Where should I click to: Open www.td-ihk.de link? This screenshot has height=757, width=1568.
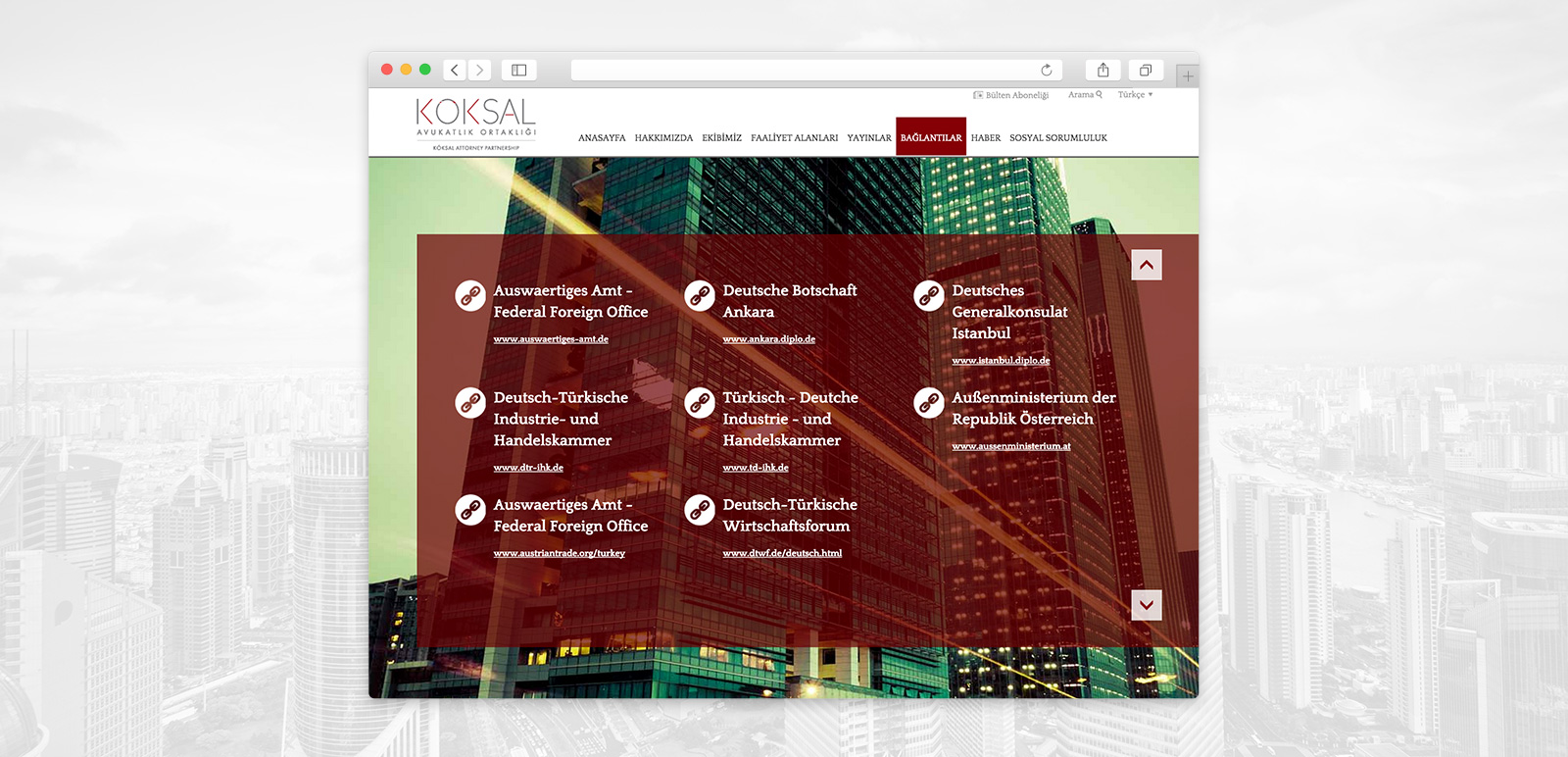[x=756, y=468]
